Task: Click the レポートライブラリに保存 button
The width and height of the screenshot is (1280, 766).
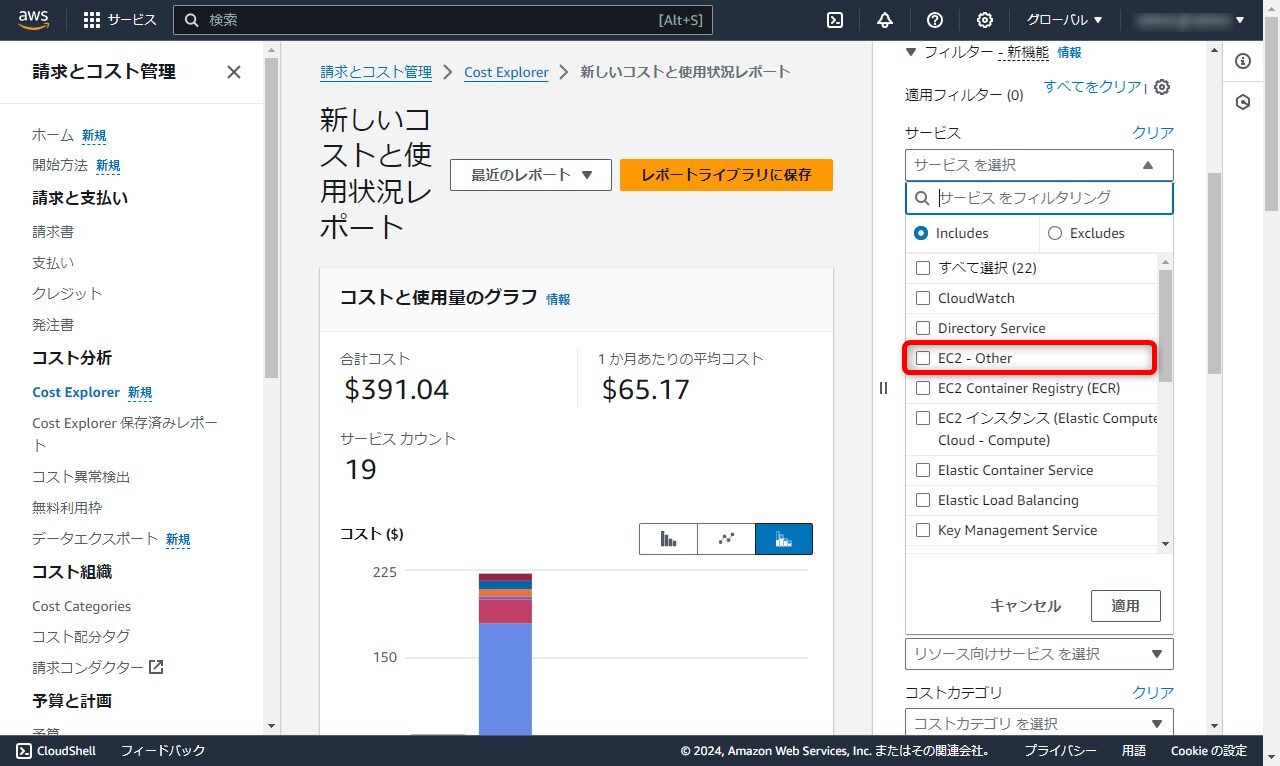Action: pos(726,174)
